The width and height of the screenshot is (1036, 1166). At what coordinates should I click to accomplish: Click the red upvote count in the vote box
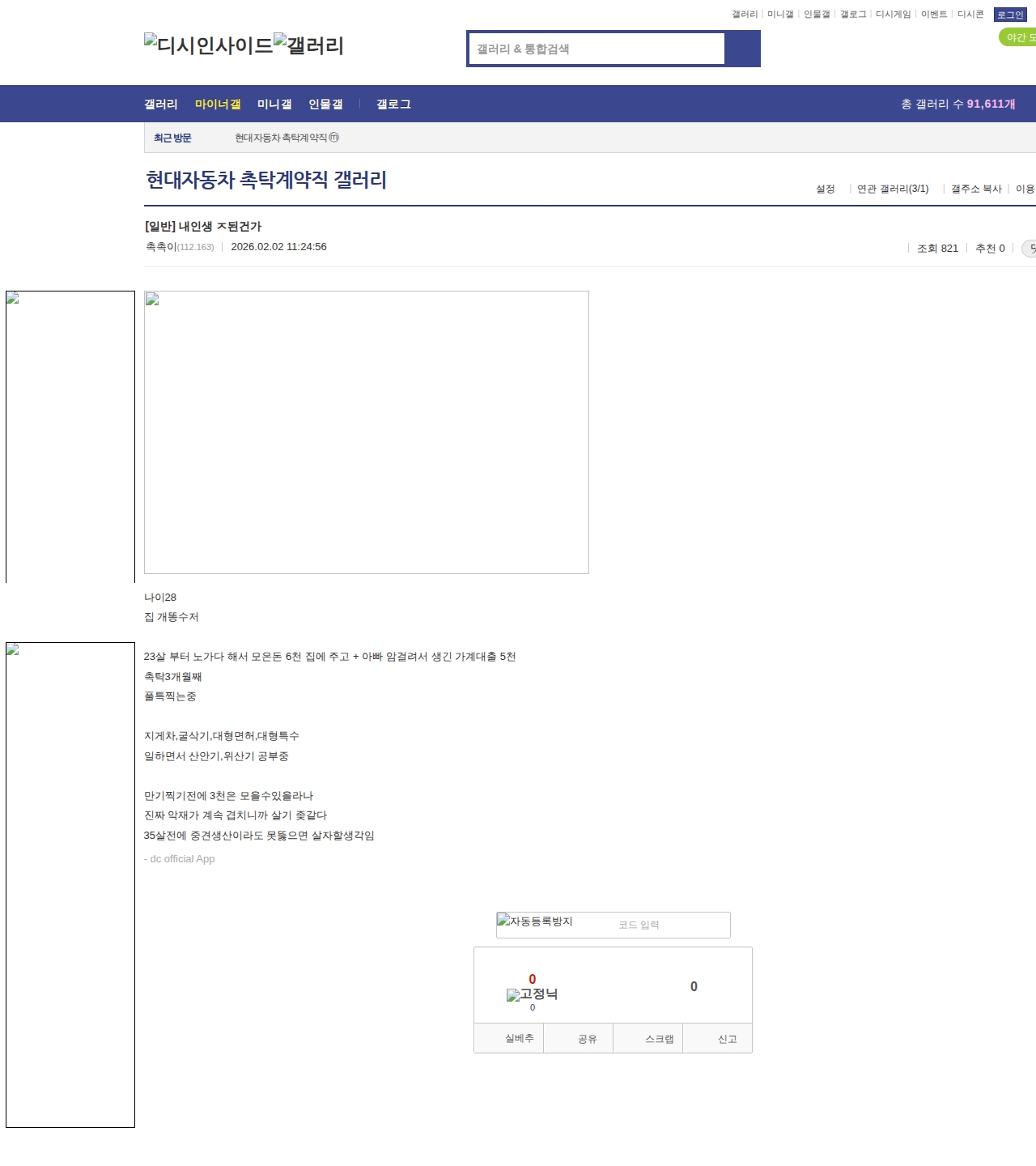(532, 979)
